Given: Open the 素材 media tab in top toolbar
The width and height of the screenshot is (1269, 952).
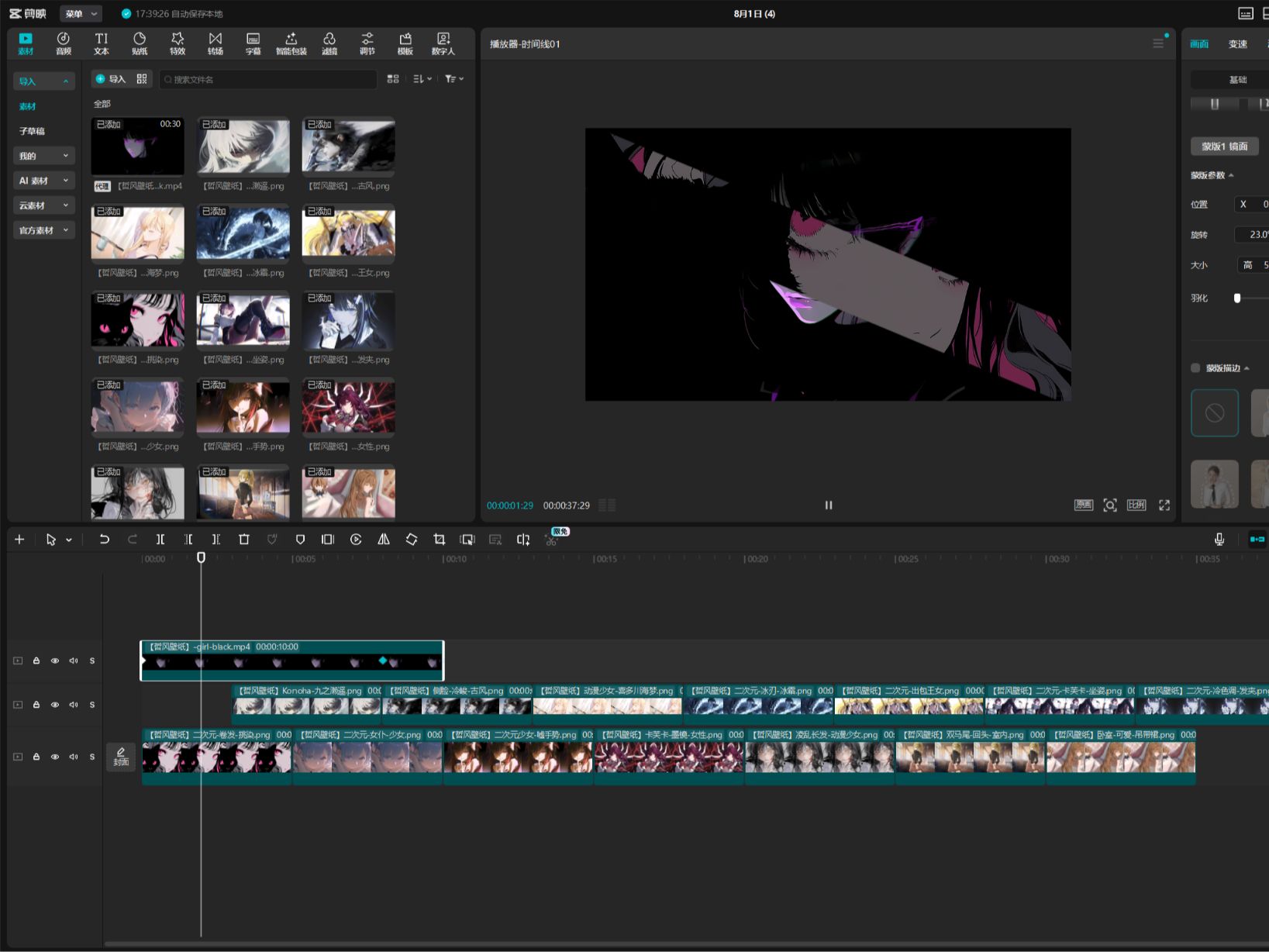Looking at the screenshot, I should click(x=26, y=43).
